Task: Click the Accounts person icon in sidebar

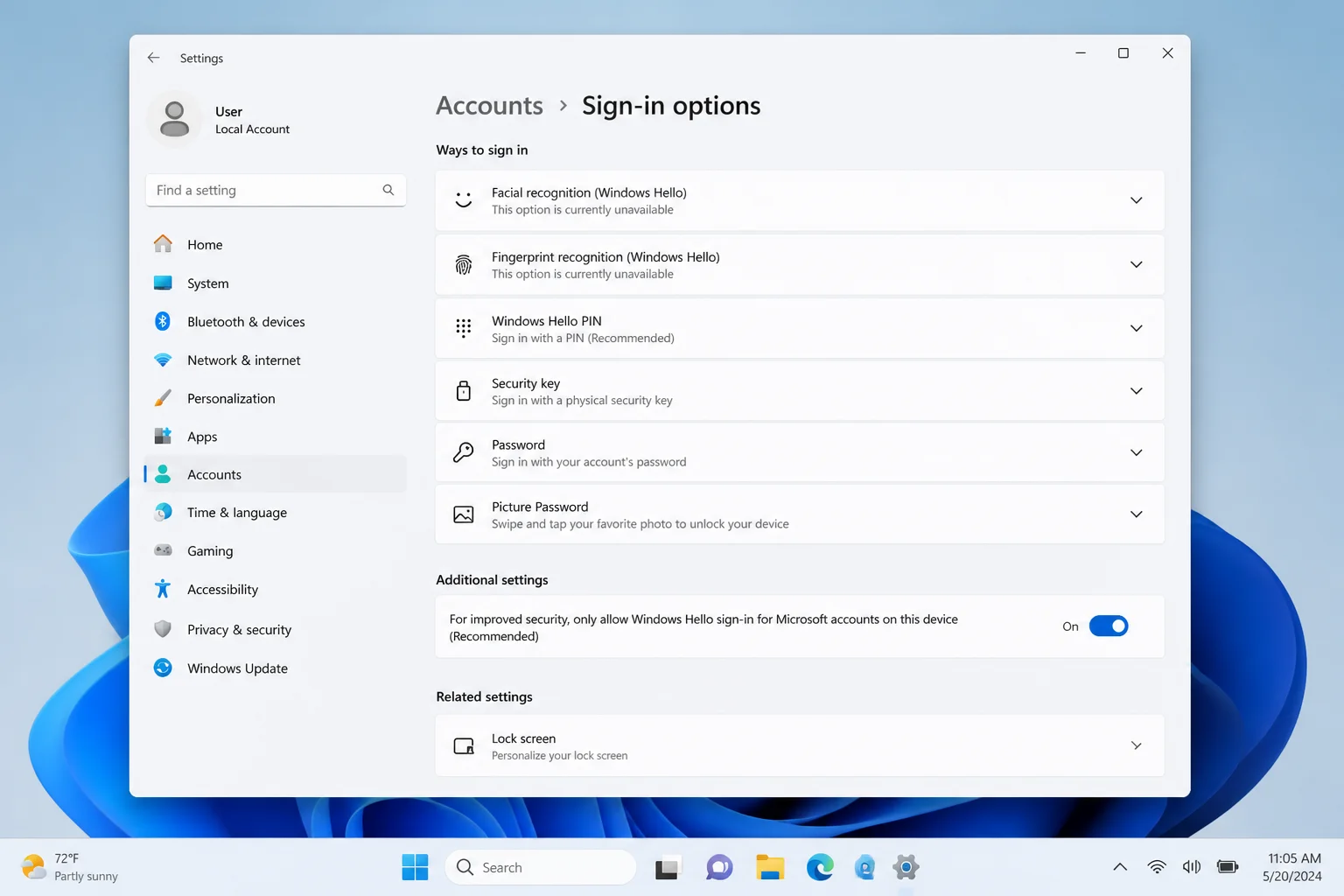Action: 163,474
